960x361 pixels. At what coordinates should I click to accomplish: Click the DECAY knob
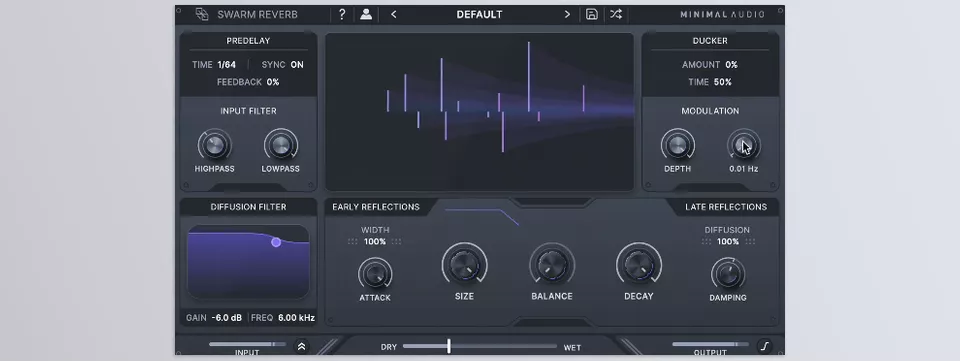click(x=639, y=266)
